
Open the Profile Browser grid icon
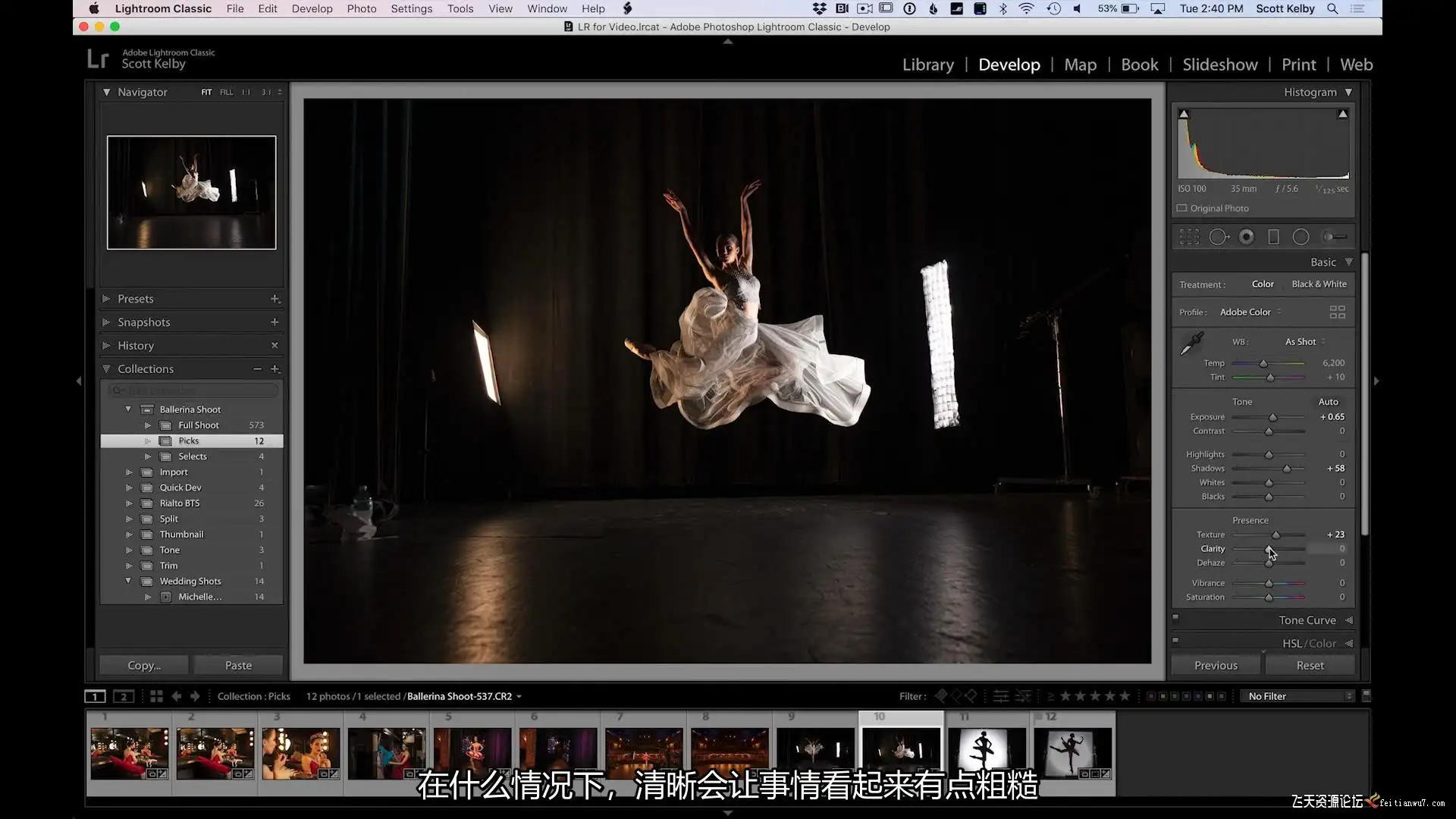(1337, 312)
